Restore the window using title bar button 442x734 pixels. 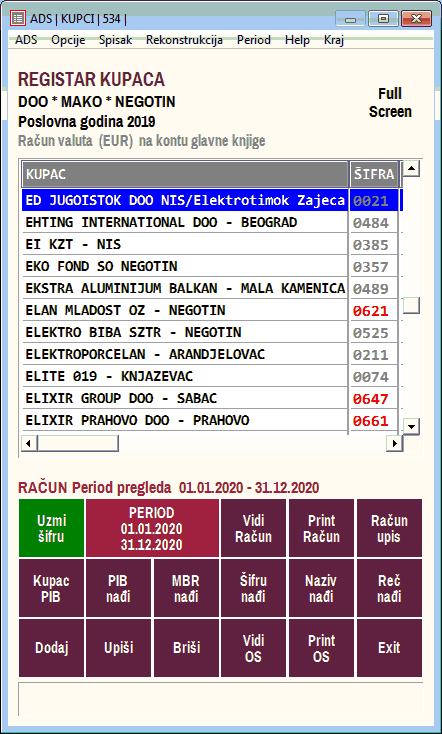coord(383,19)
